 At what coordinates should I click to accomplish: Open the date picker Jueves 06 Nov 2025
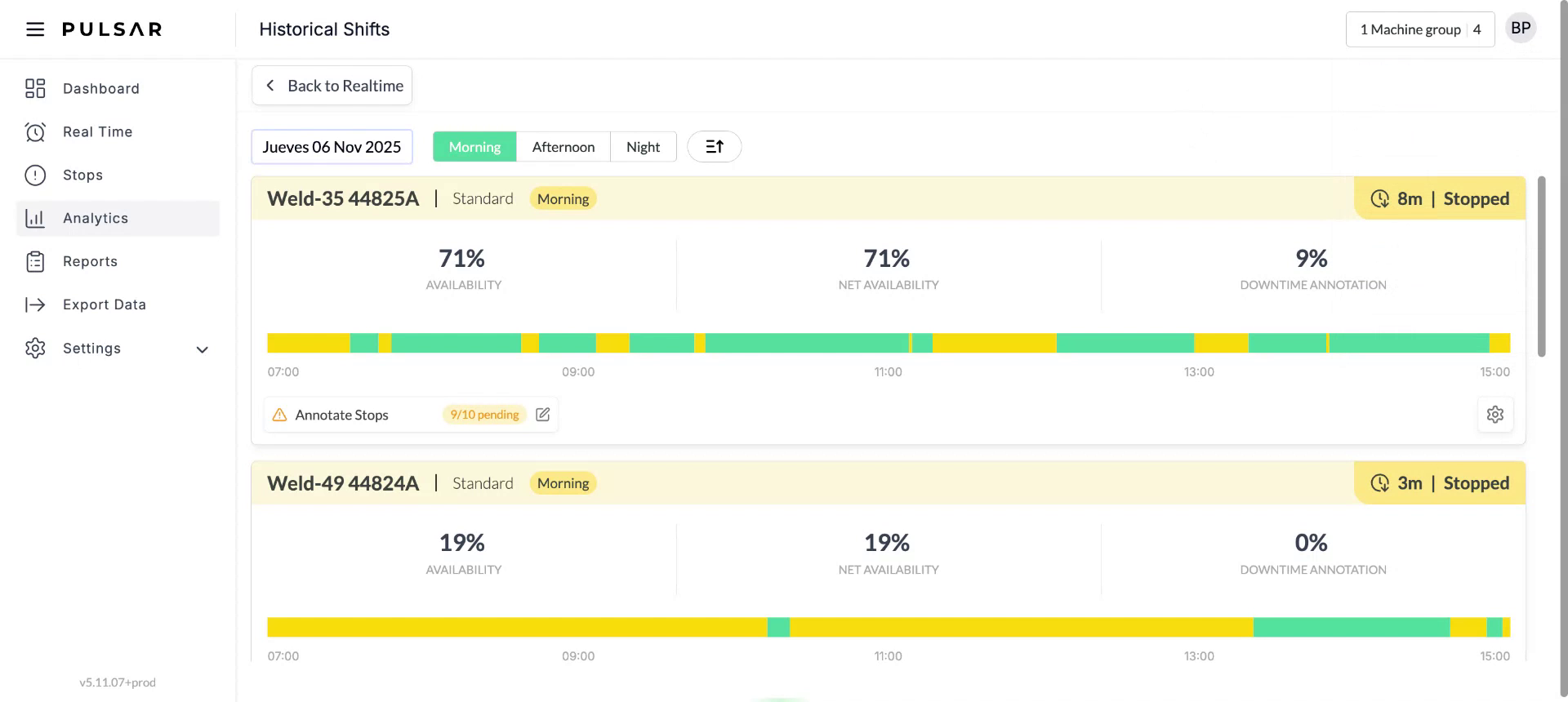tap(332, 147)
